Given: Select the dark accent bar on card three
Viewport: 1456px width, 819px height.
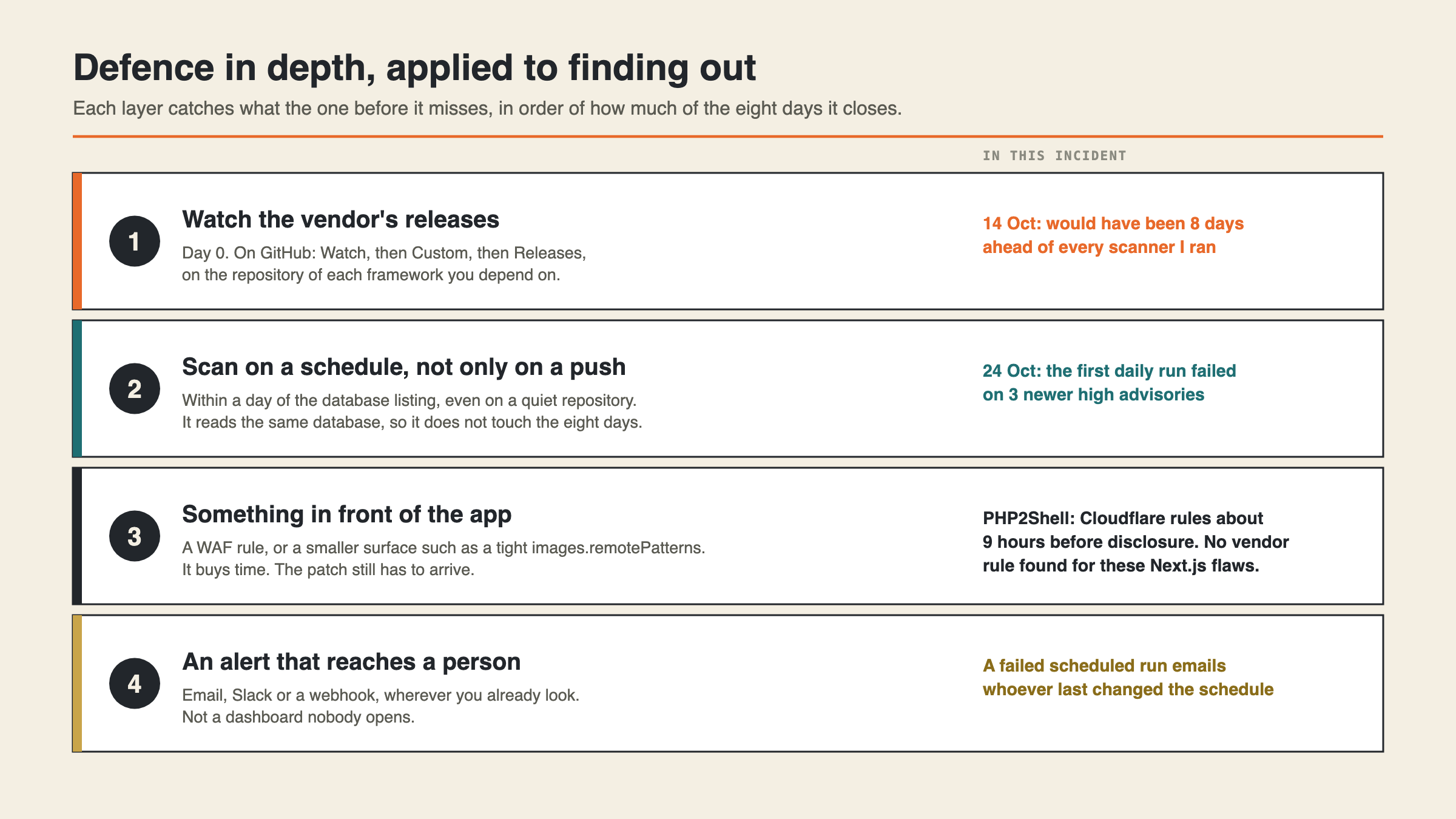Looking at the screenshot, I should point(77,536).
